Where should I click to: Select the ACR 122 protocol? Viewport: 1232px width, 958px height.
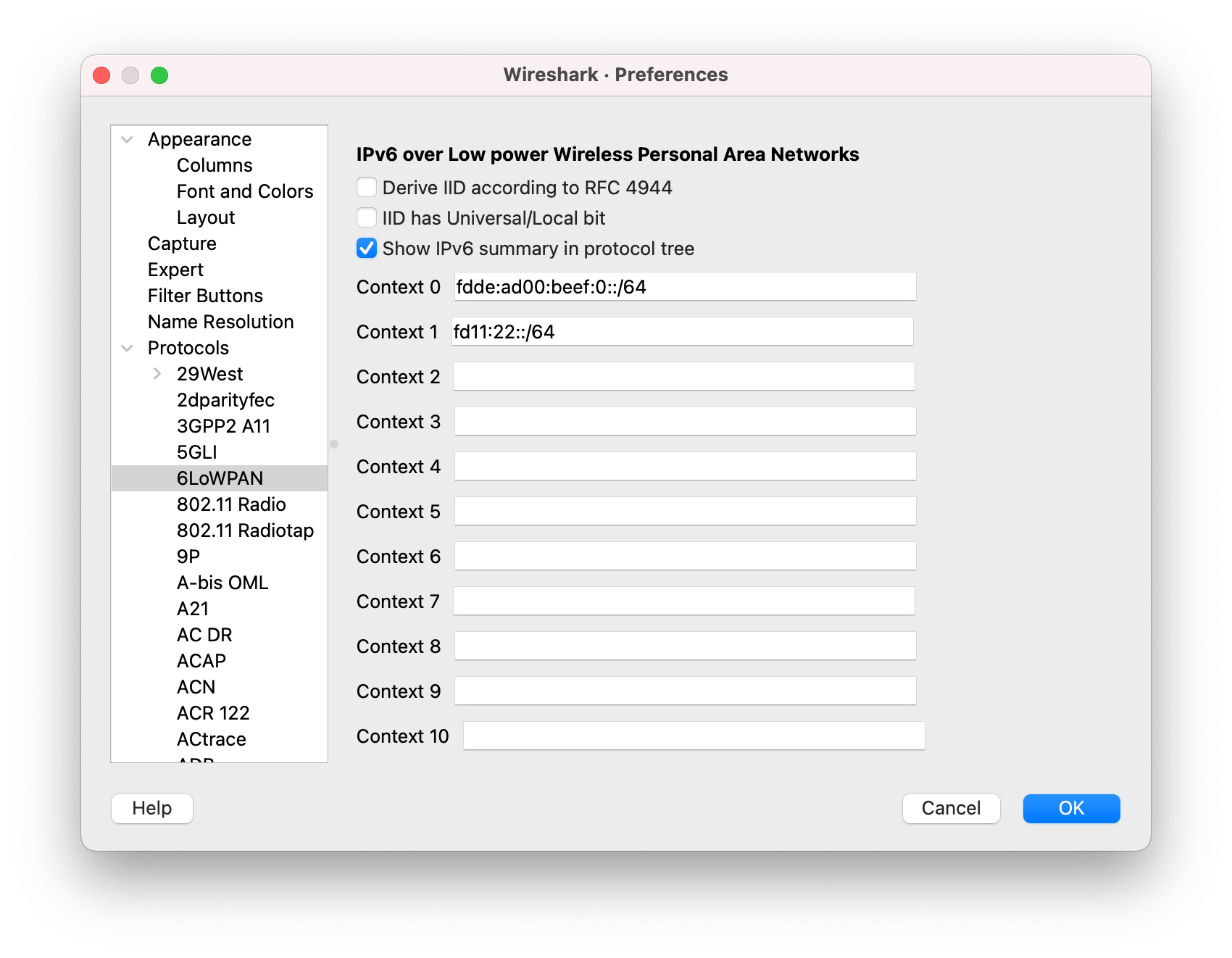point(213,713)
